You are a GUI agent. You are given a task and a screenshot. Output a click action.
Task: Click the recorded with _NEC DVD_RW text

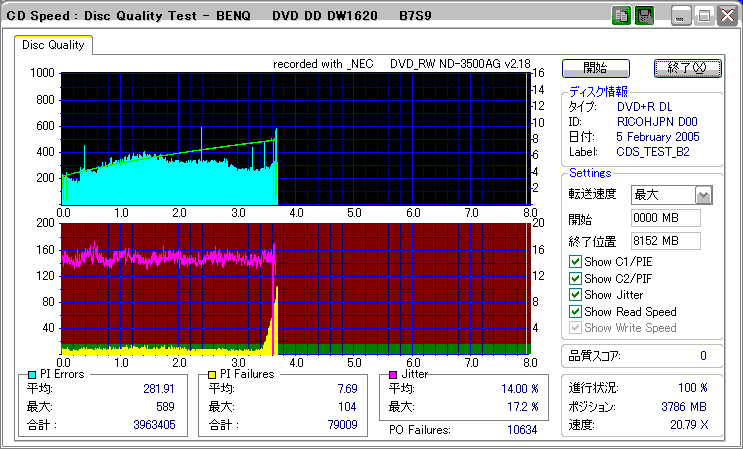[402, 64]
